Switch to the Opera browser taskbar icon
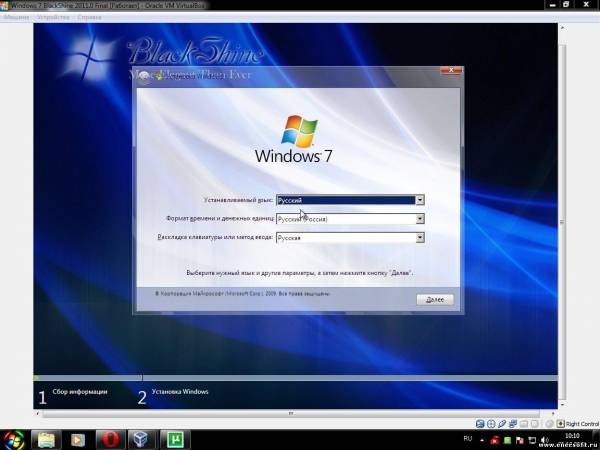The width and height of the screenshot is (600, 450). 110,440
